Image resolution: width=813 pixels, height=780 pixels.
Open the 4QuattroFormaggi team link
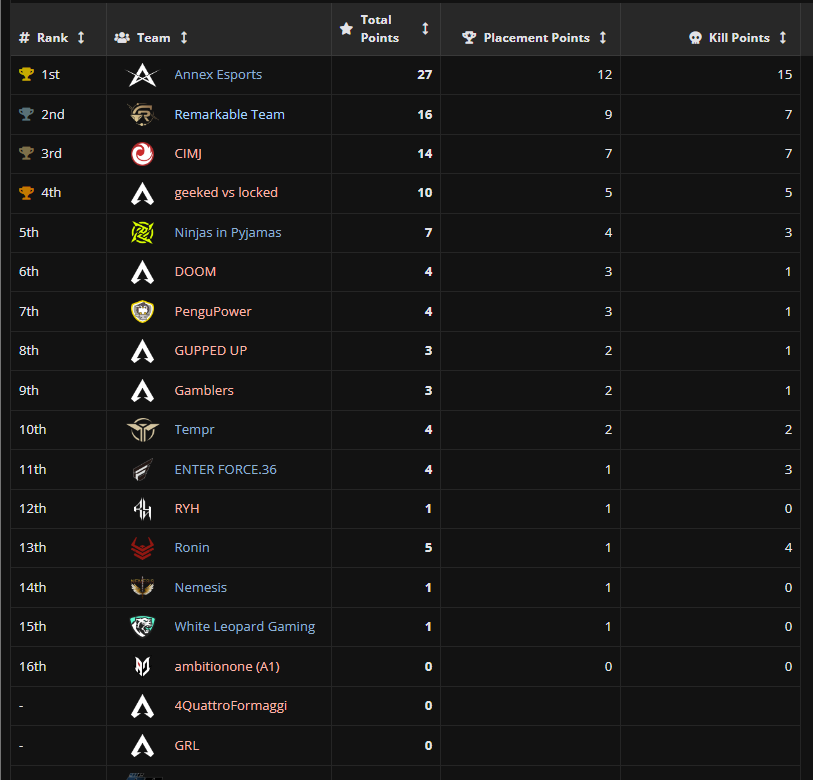tap(231, 705)
